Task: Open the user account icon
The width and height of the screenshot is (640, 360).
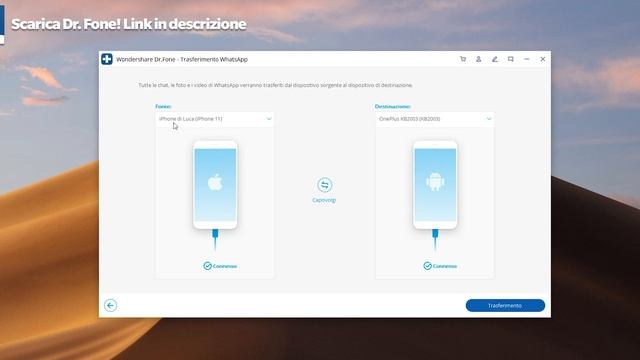Action: coord(478,59)
